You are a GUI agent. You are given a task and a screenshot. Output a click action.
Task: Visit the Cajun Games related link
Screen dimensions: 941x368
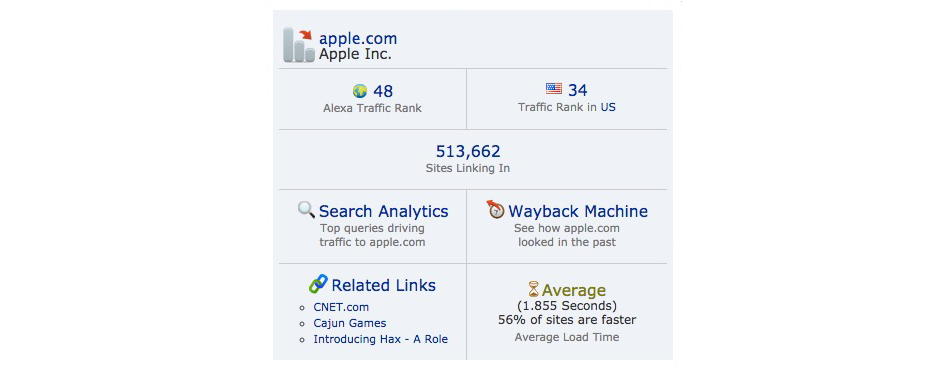[x=350, y=323]
